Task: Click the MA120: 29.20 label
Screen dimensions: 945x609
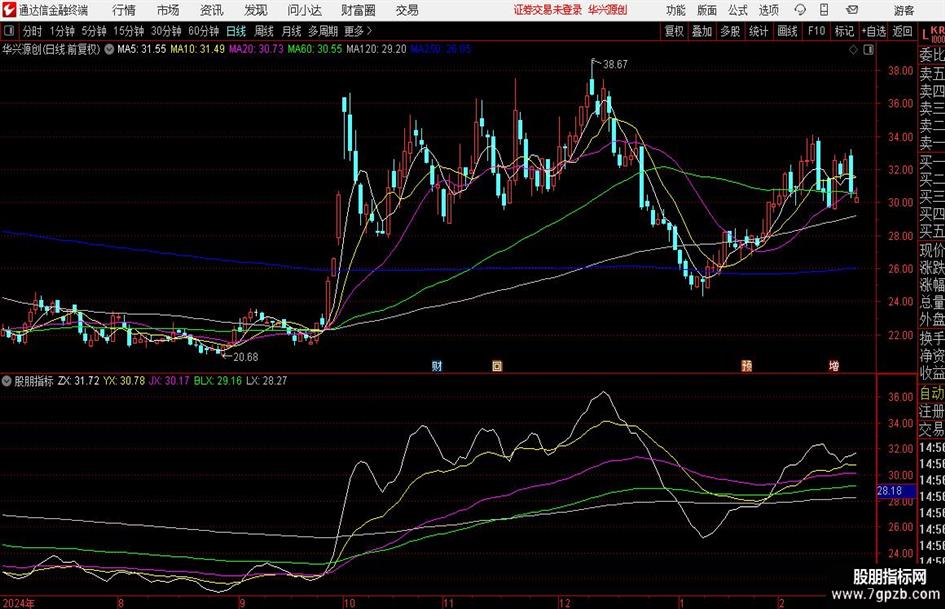Action: click(376, 49)
